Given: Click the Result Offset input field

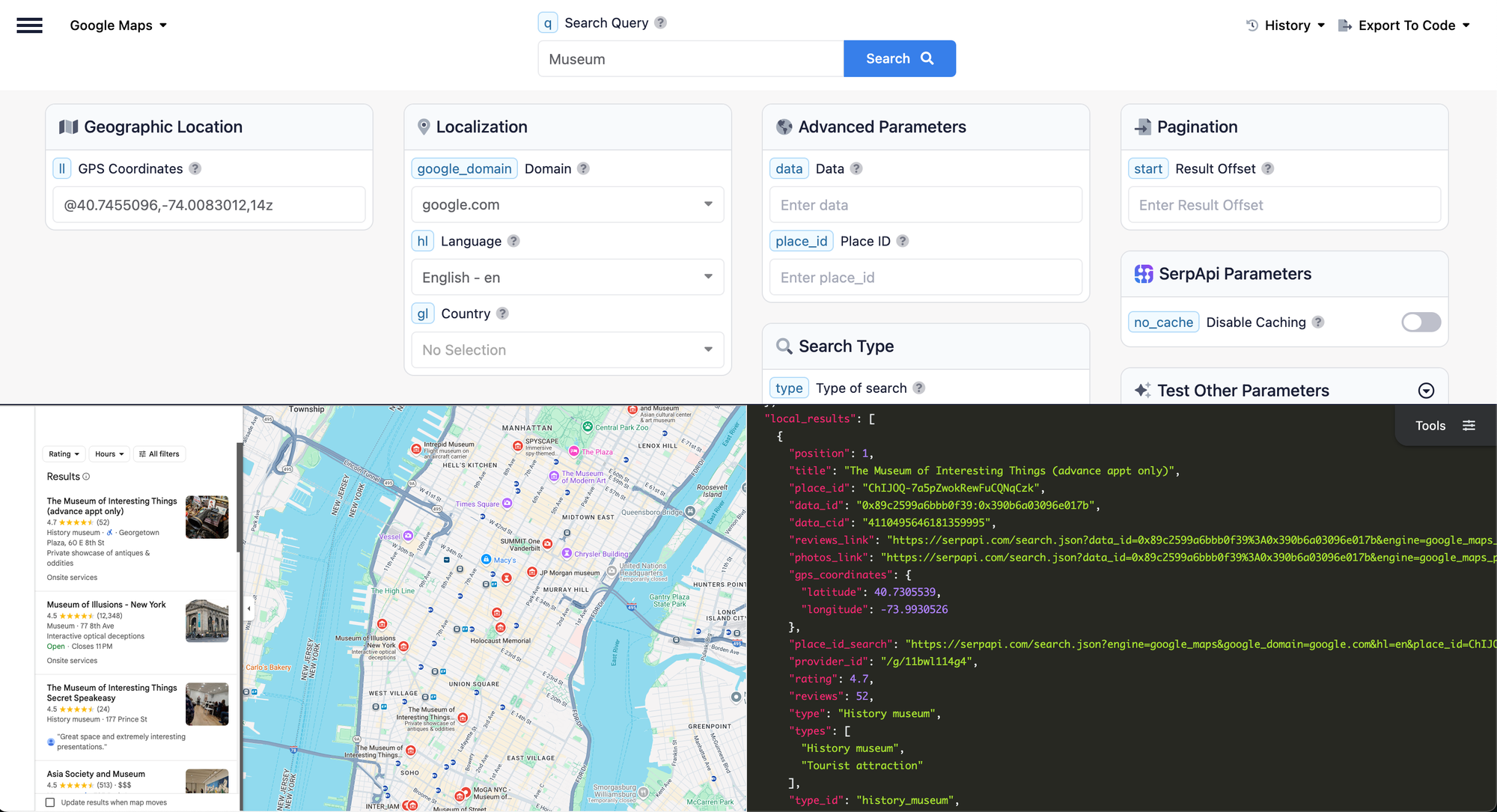Looking at the screenshot, I should point(1284,205).
